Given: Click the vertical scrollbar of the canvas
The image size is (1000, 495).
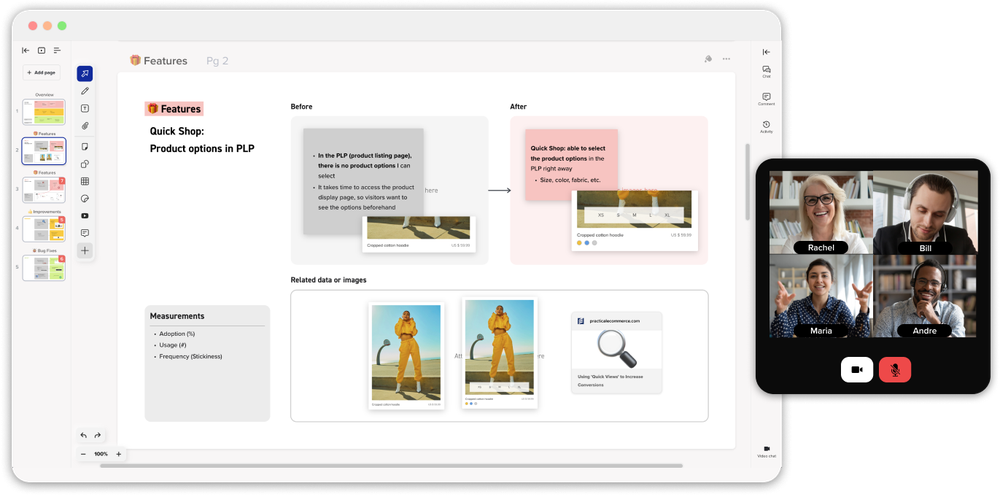Looking at the screenshot, I should click(747, 181).
